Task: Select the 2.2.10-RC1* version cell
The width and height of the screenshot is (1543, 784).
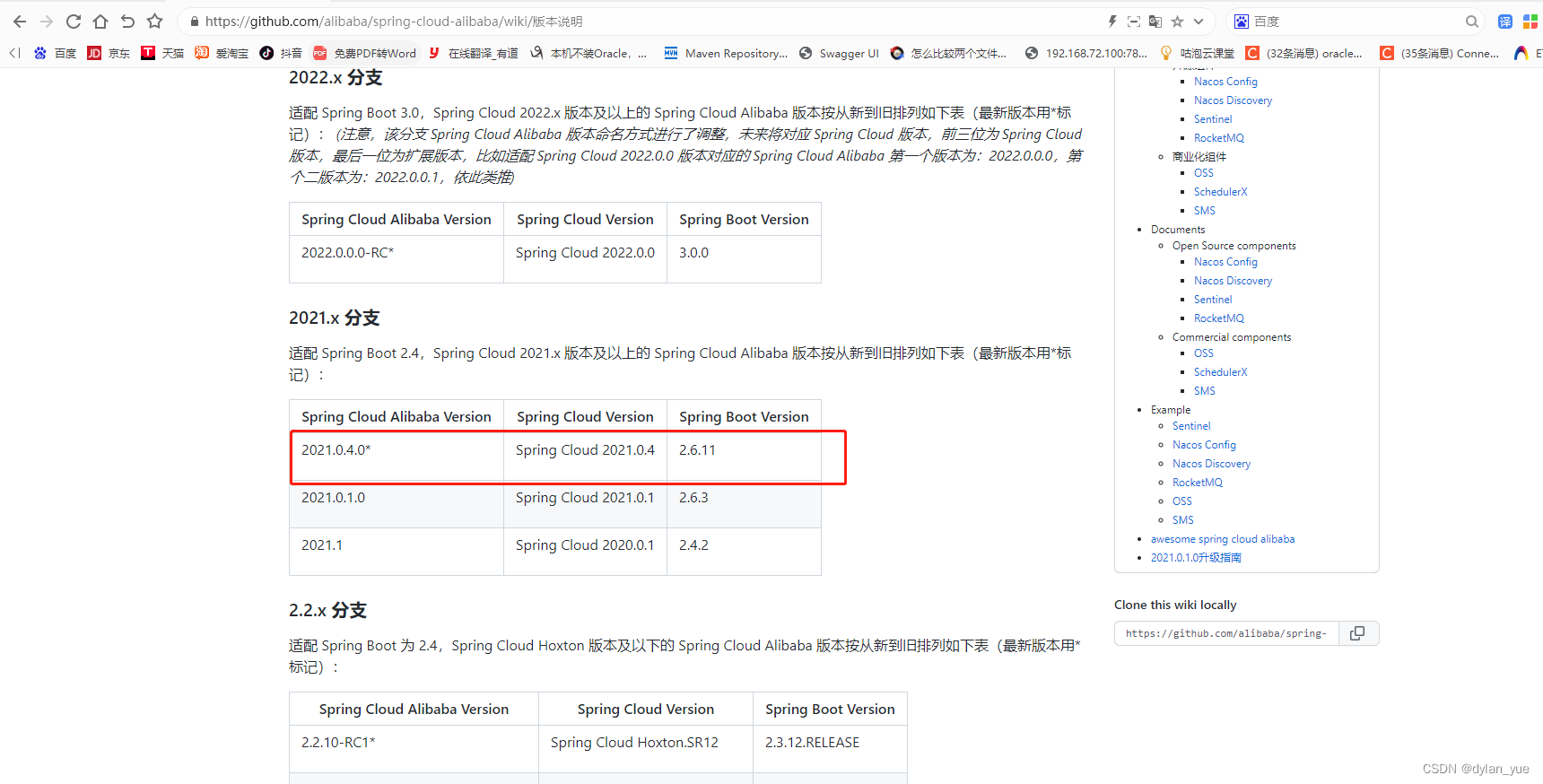Action: (x=414, y=749)
